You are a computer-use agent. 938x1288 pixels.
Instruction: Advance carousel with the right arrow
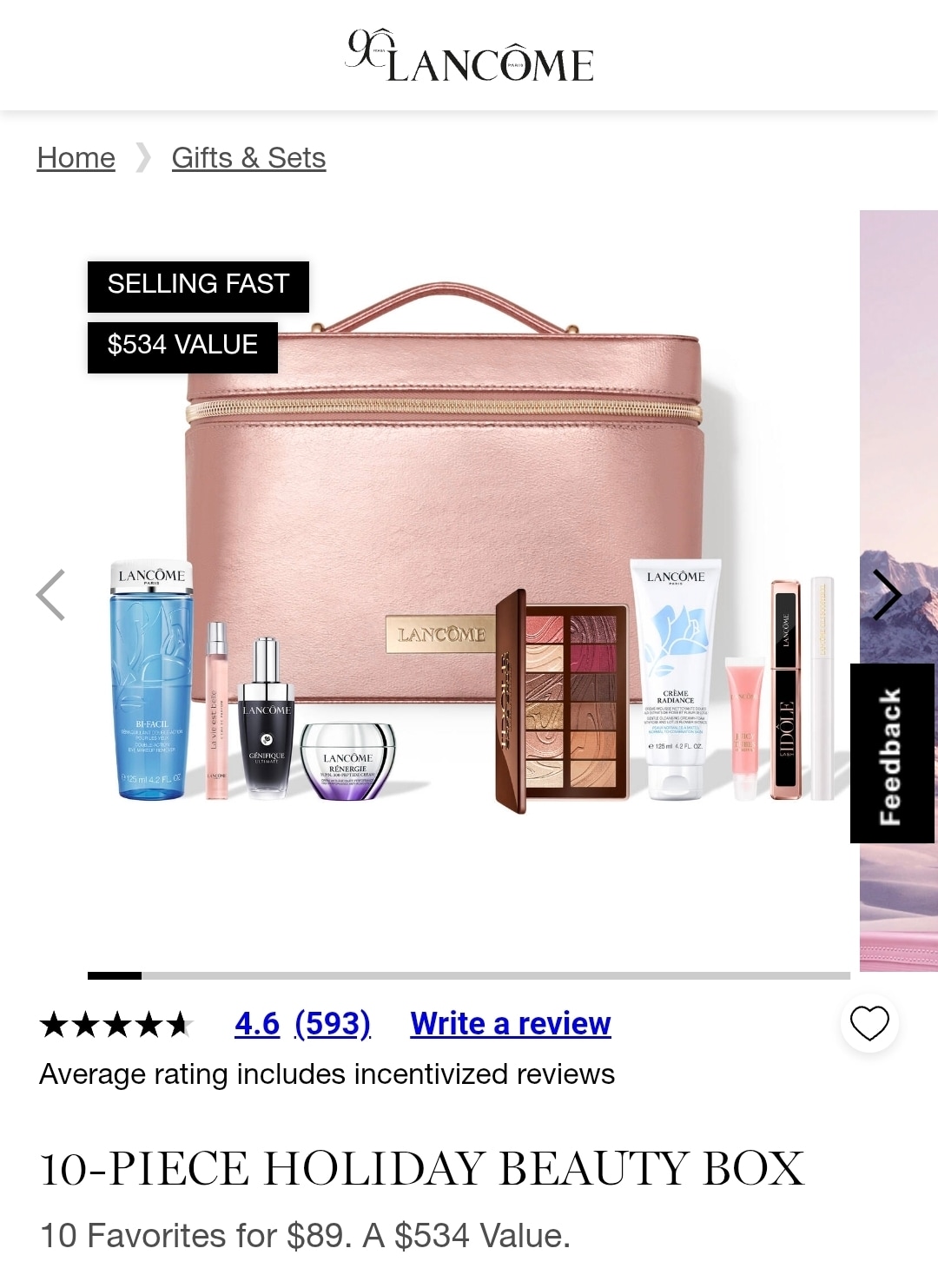pyautogui.click(x=887, y=595)
